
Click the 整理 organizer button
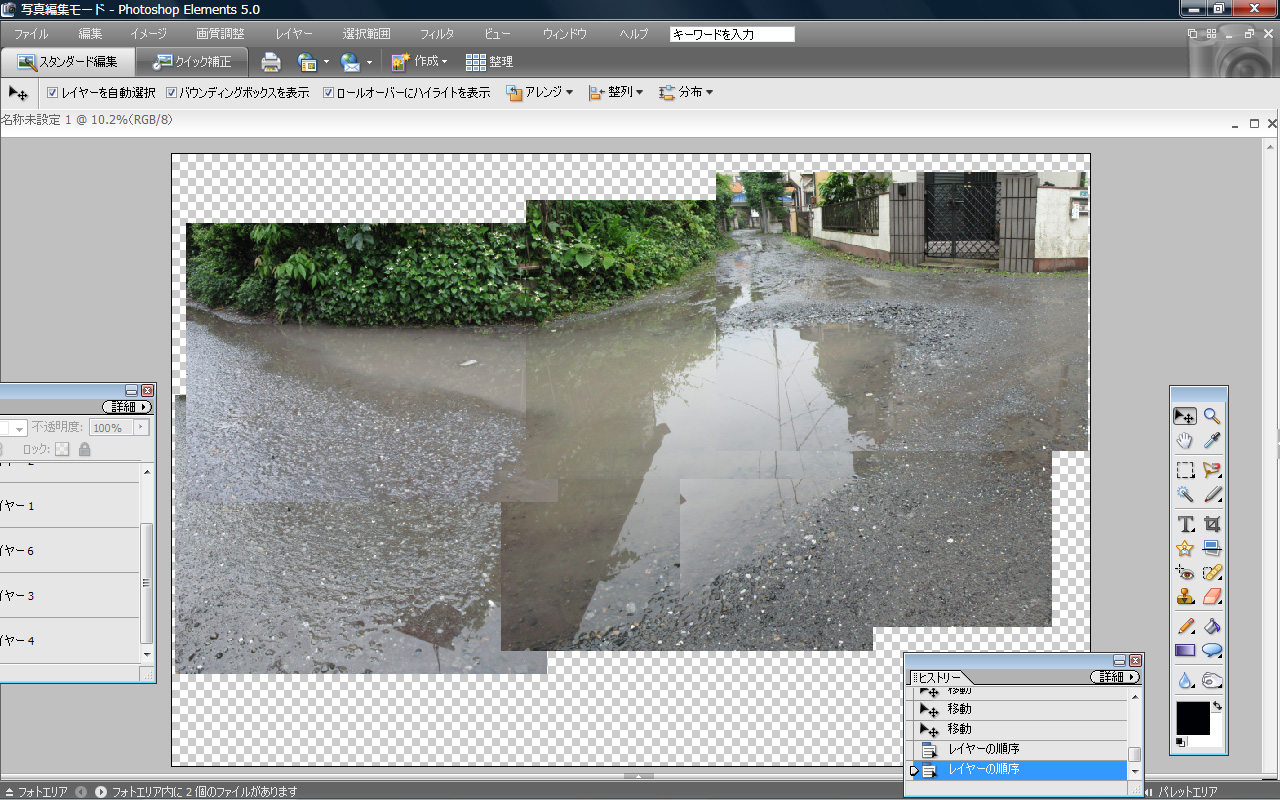[x=489, y=62]
